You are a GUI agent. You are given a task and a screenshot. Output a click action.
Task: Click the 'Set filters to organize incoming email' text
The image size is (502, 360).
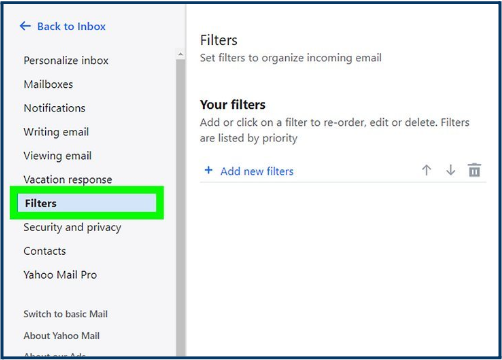tap(291, 58)
